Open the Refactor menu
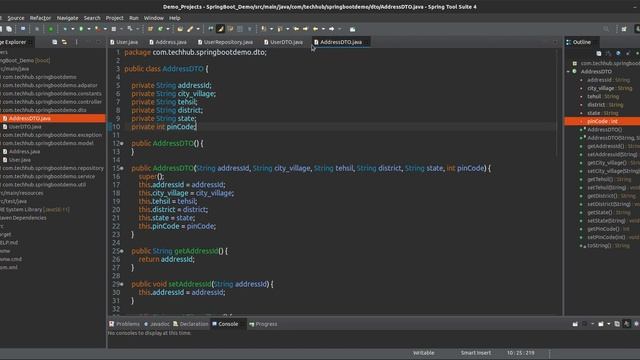Viewport: 640px width, 360px height. (x=40, y=18)
